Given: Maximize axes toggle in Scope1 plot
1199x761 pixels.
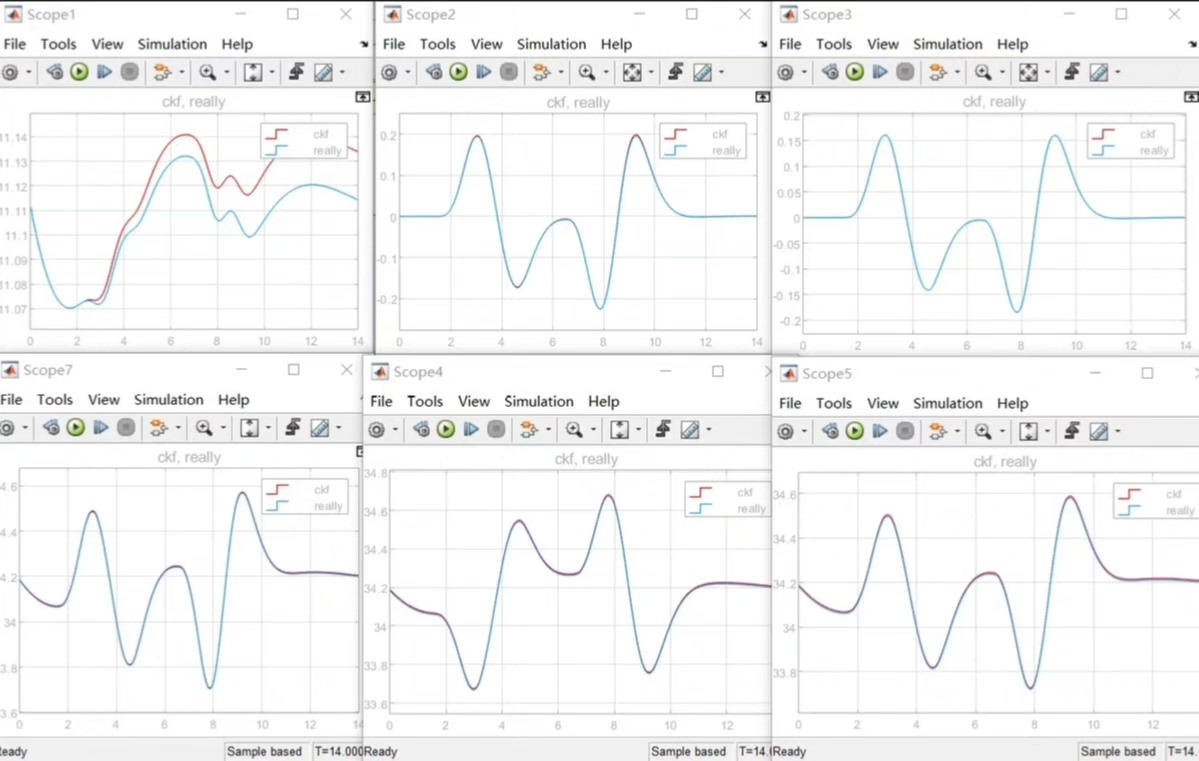Looking at the screenshot, I should pyautogui.click(x=362, y=97).
